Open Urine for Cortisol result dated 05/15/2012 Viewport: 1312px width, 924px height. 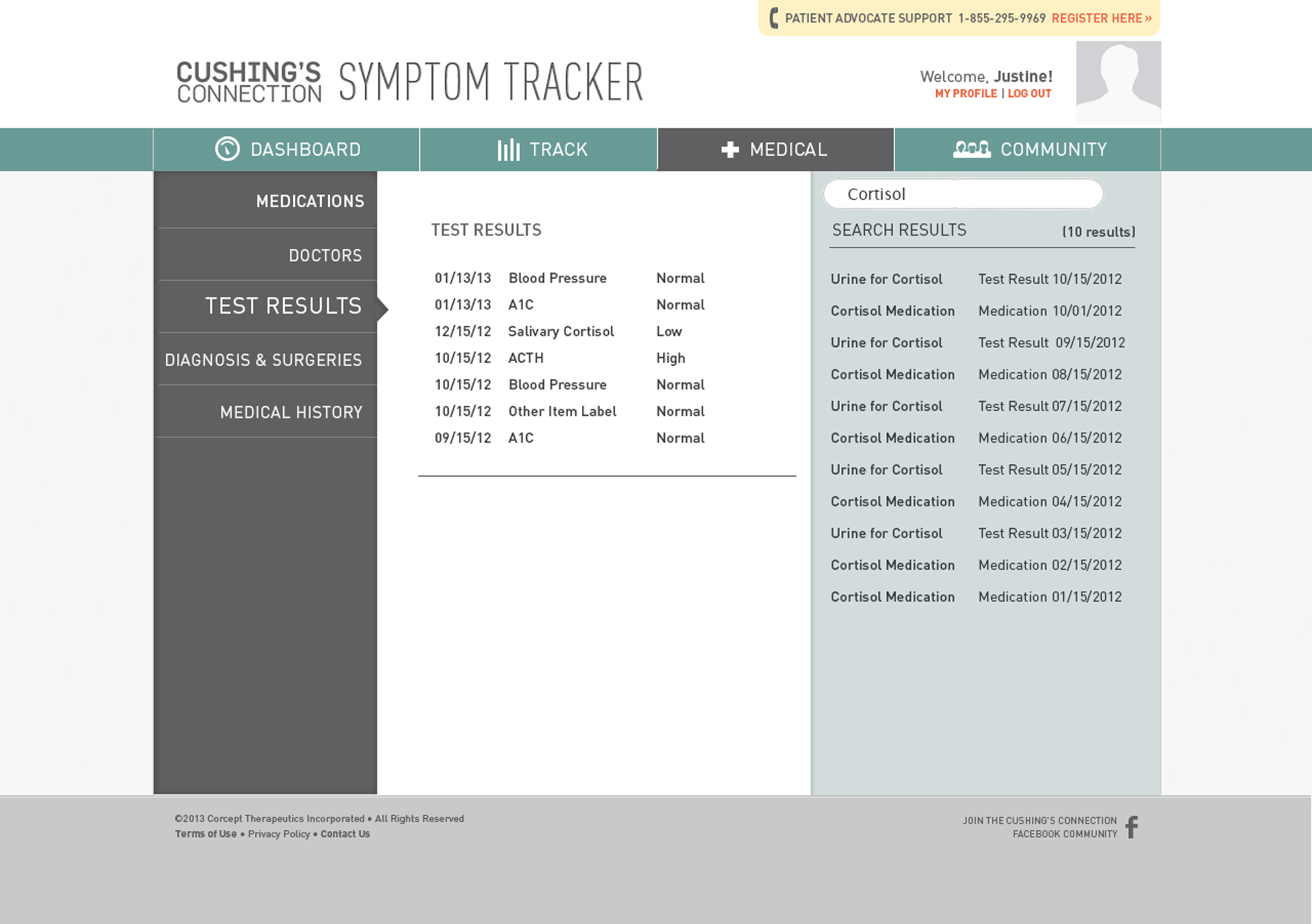pos(976,470)
